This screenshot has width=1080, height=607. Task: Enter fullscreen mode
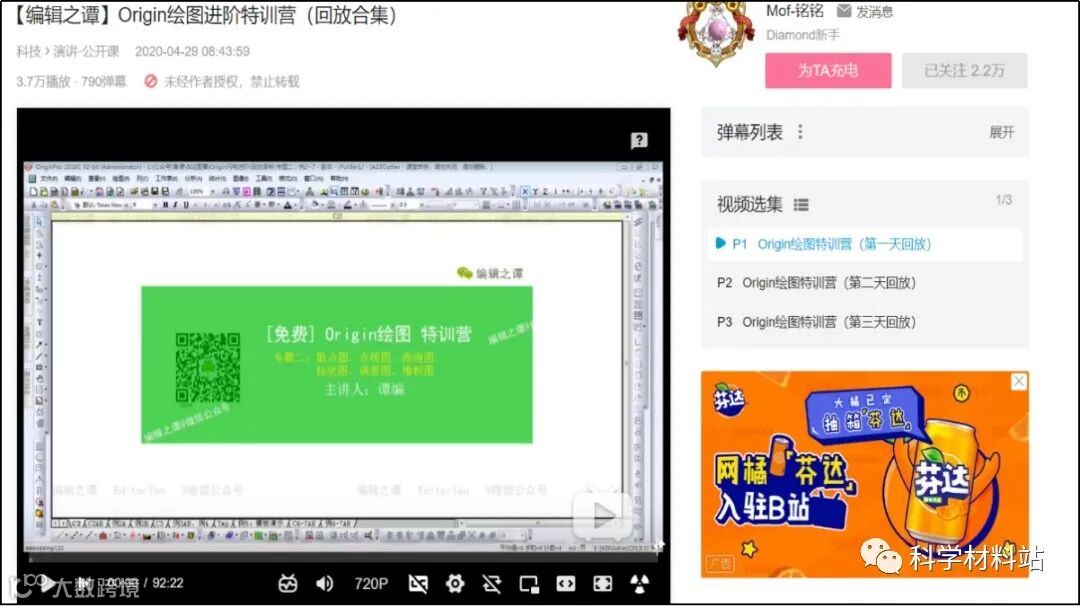(x=602, y=584)
